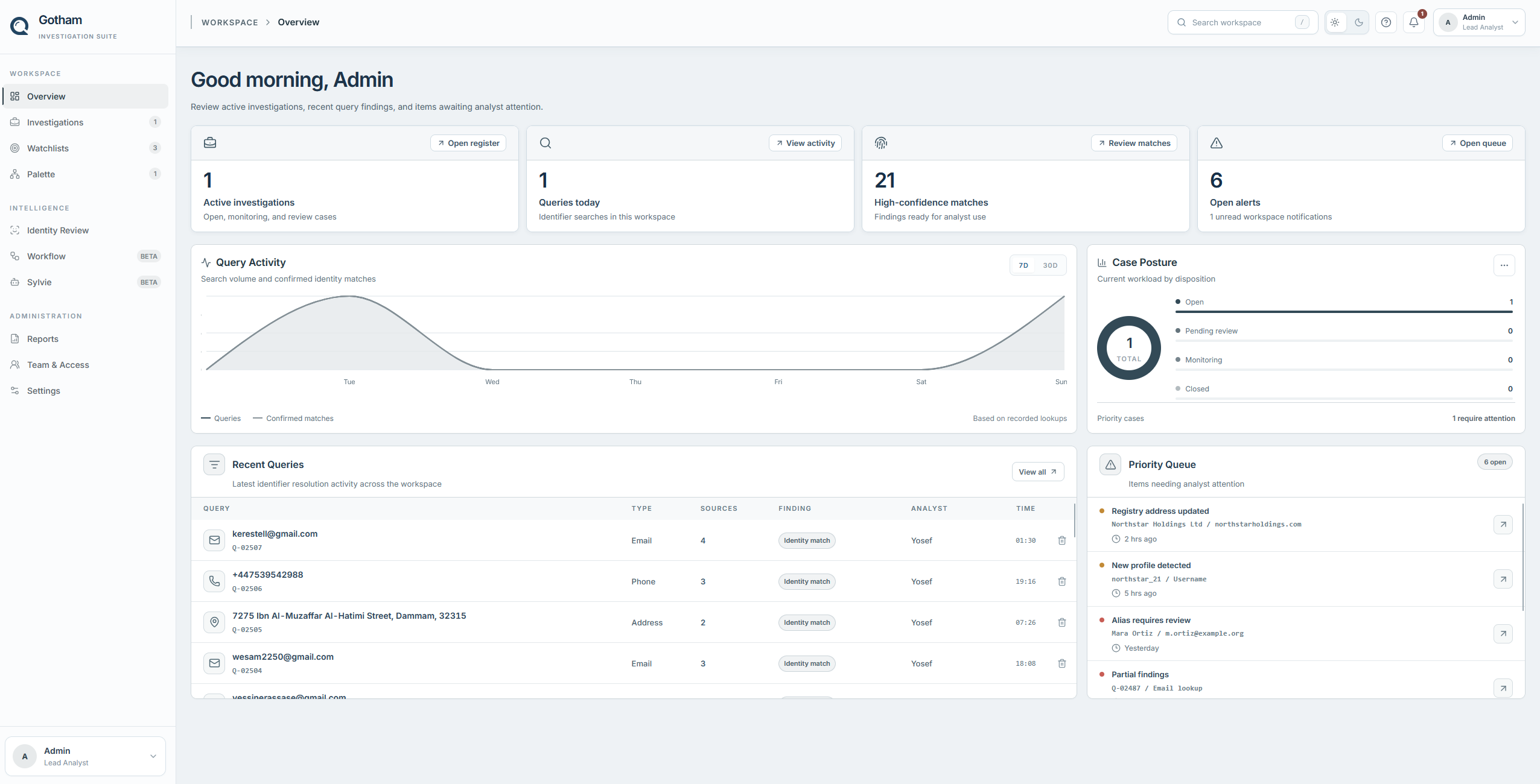Open notifications bell icon

pyautogui.click(x=1414, y=22)
